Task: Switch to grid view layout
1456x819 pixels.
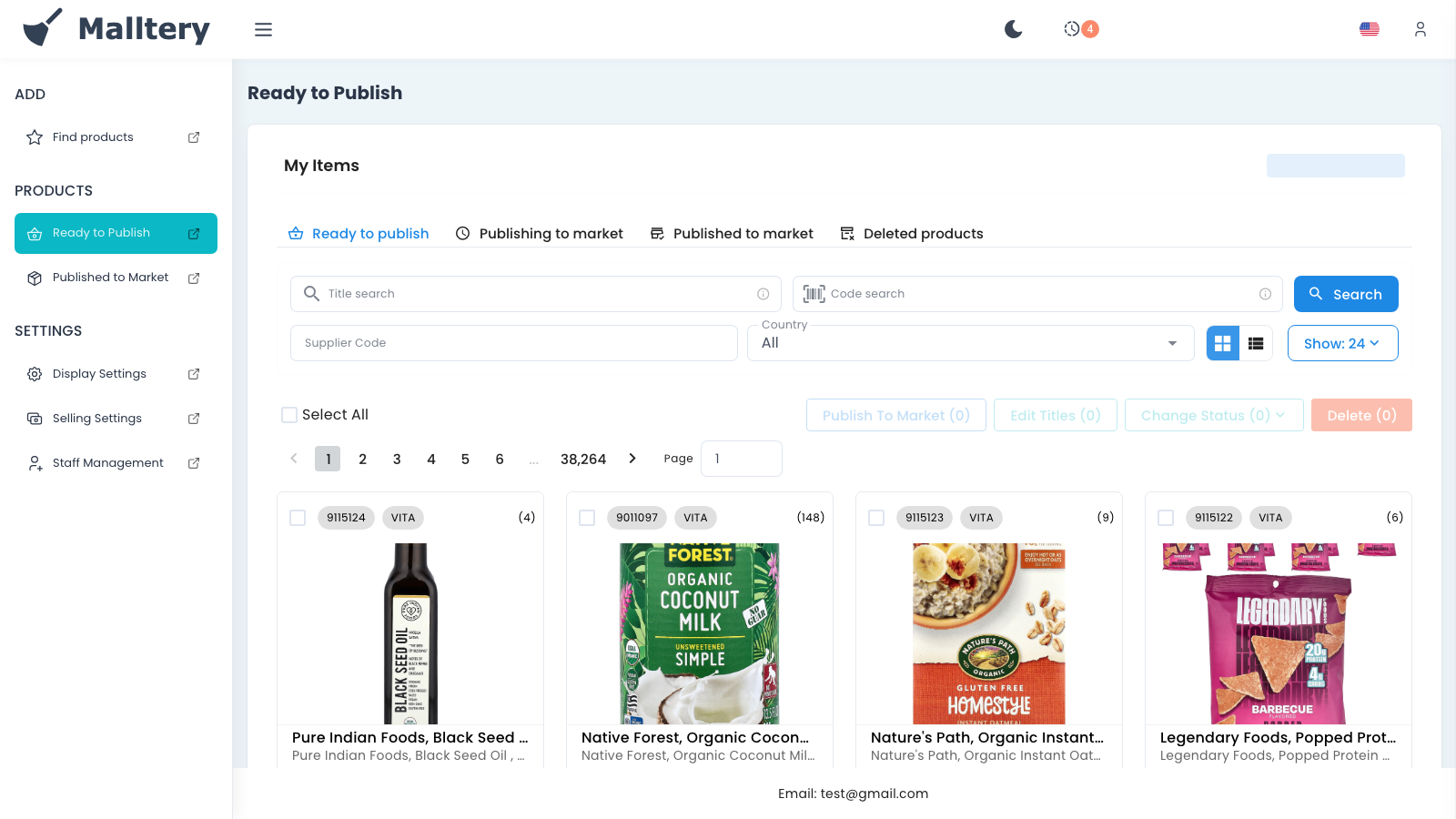Action: 1222,343
